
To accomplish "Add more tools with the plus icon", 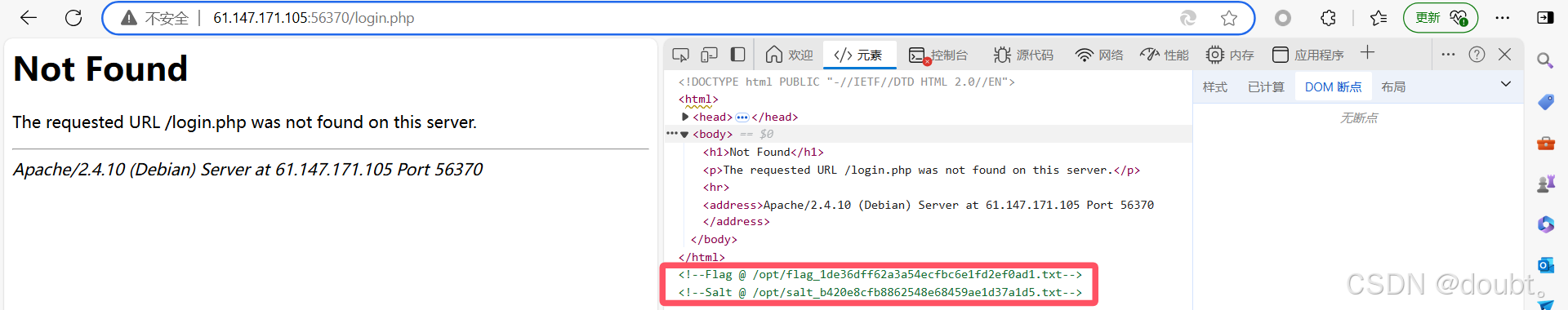I will [x=1368, y=53].
